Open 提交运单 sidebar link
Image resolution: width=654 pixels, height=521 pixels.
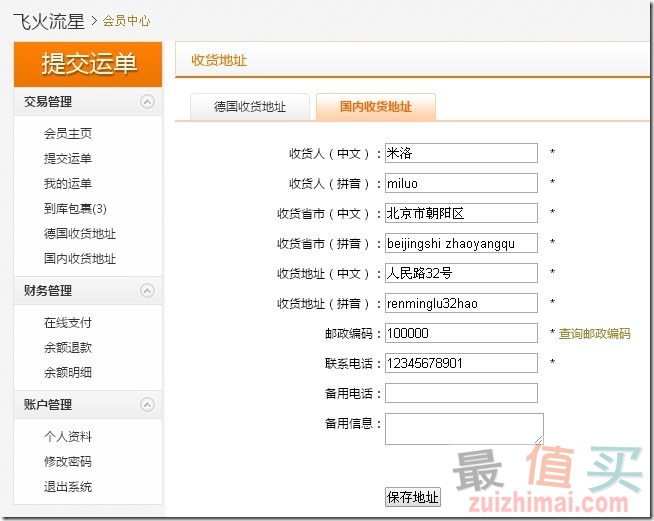[x=68, y=159]
